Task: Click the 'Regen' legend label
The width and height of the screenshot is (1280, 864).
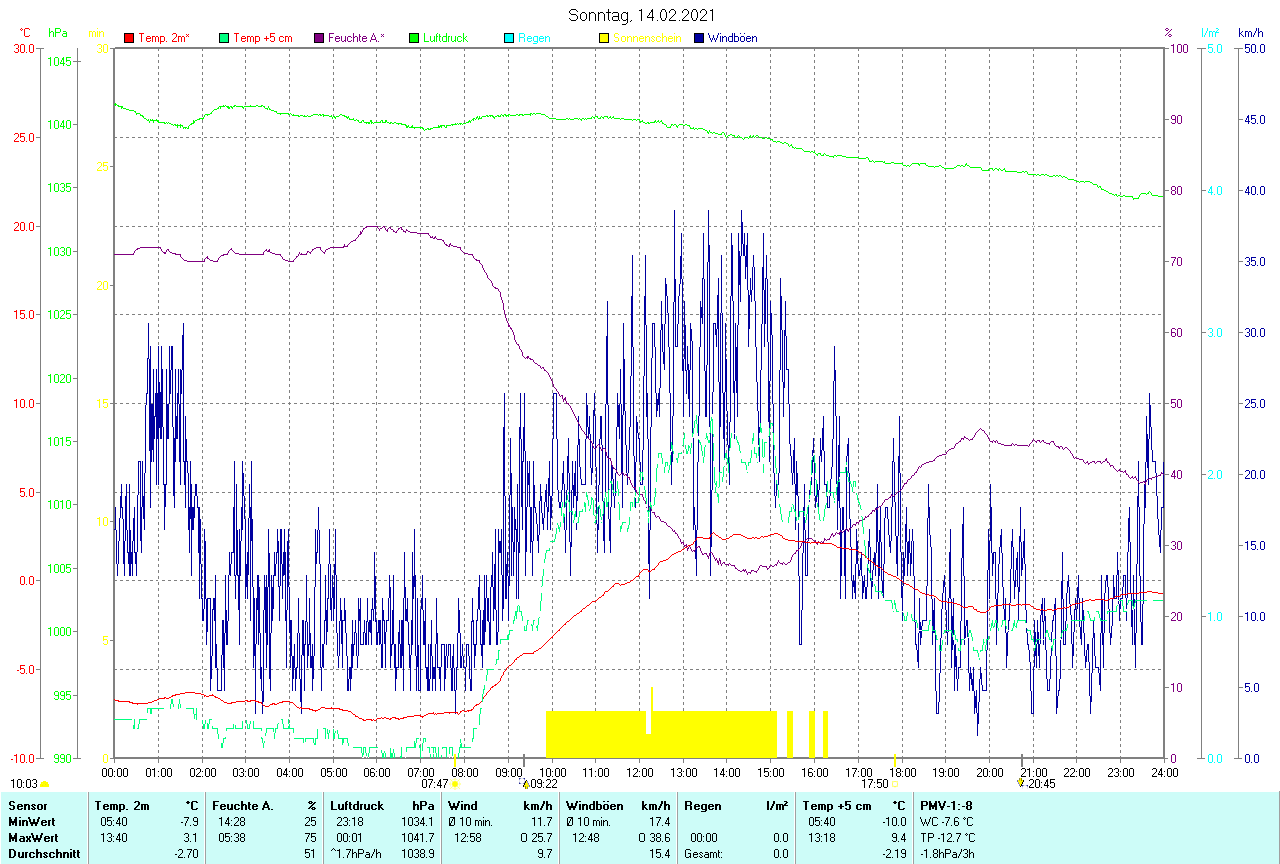Action: click(x=534, y=38)
